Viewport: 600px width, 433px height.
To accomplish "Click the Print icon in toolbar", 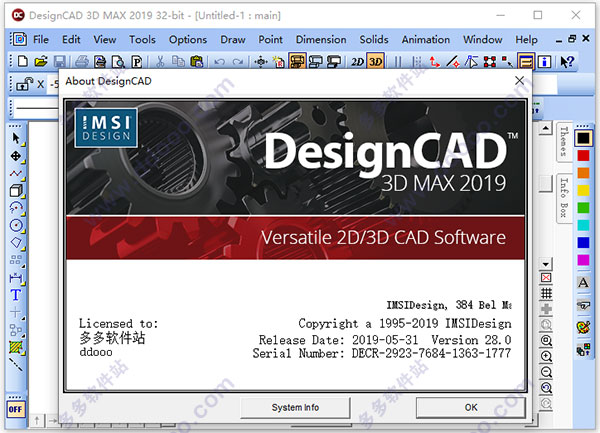I will point(82,61).
